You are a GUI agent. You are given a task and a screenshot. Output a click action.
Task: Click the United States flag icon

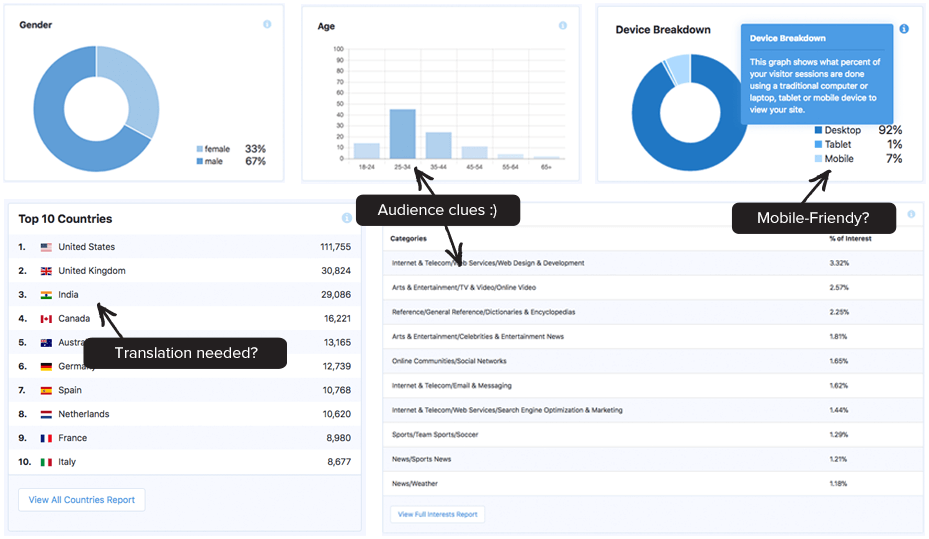pyautogui.click(x=46, y=247)
